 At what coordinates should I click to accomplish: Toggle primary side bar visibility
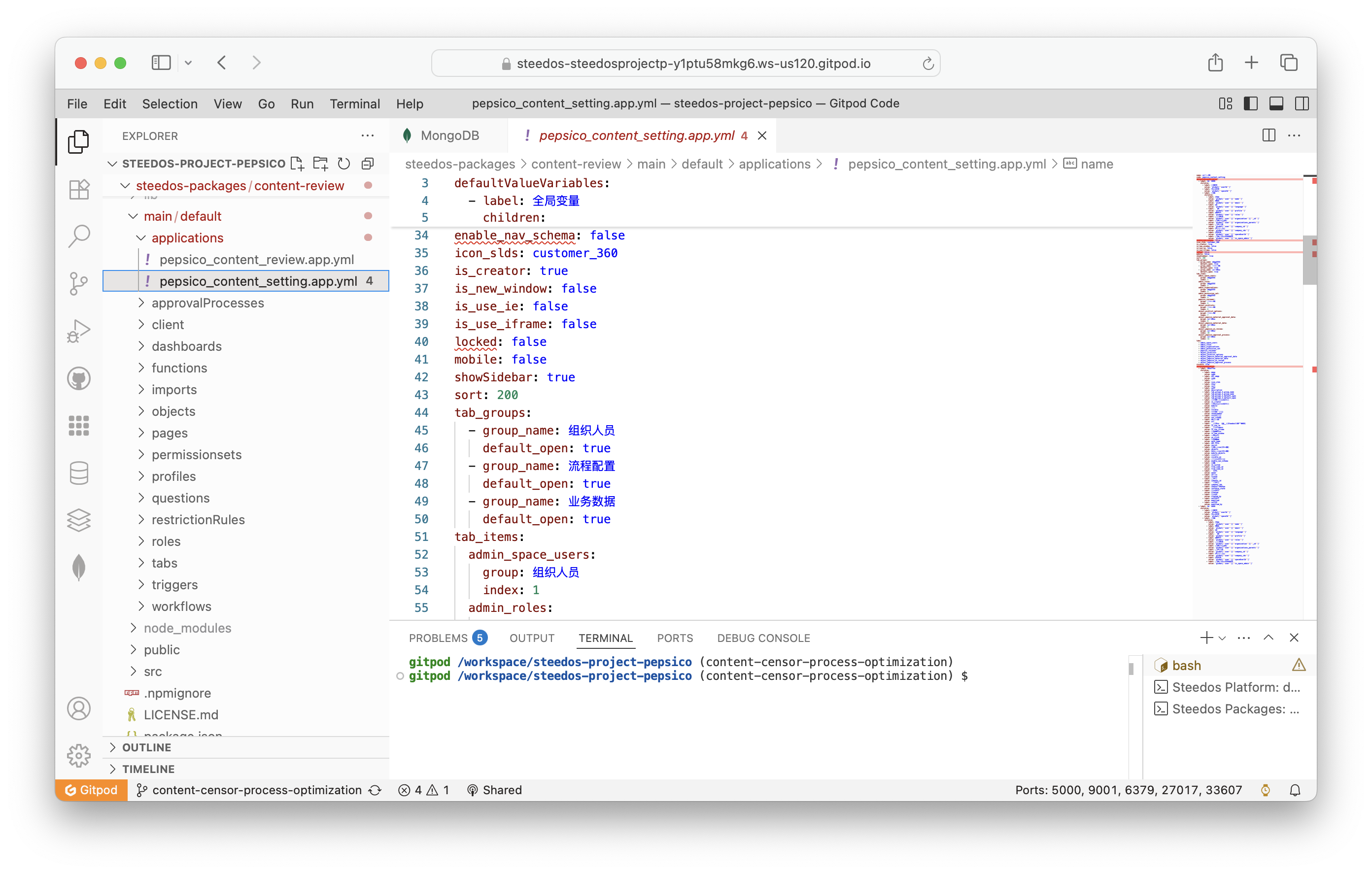tap(1251, 103)
